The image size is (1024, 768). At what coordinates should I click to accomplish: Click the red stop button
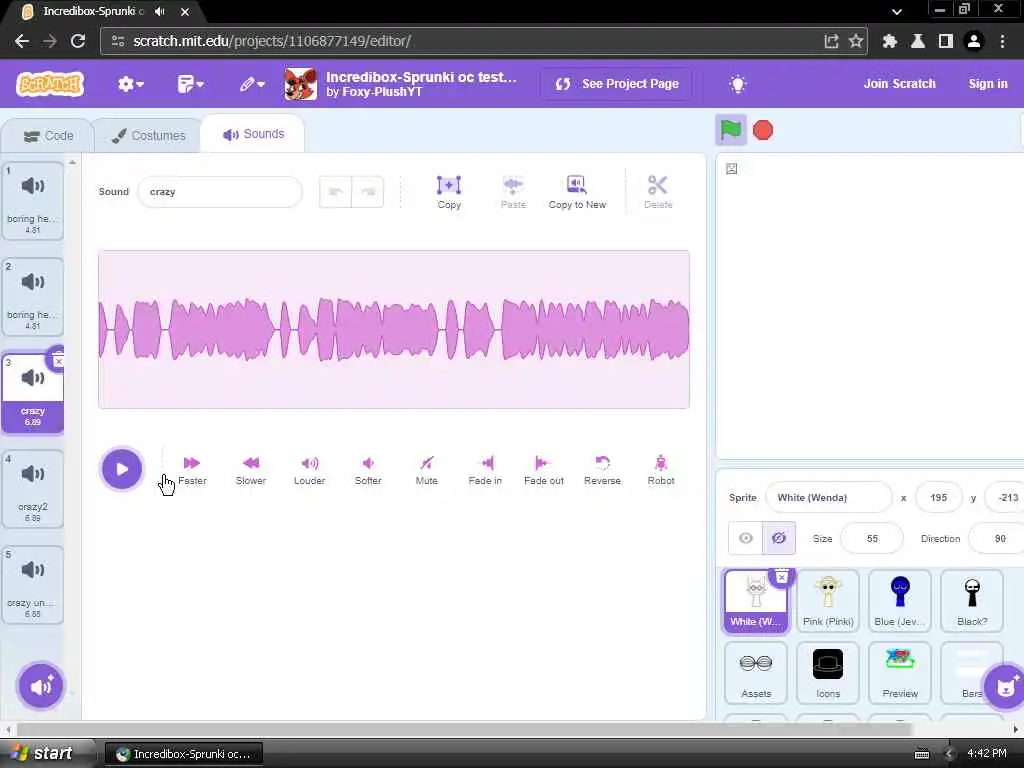point(763,130)
